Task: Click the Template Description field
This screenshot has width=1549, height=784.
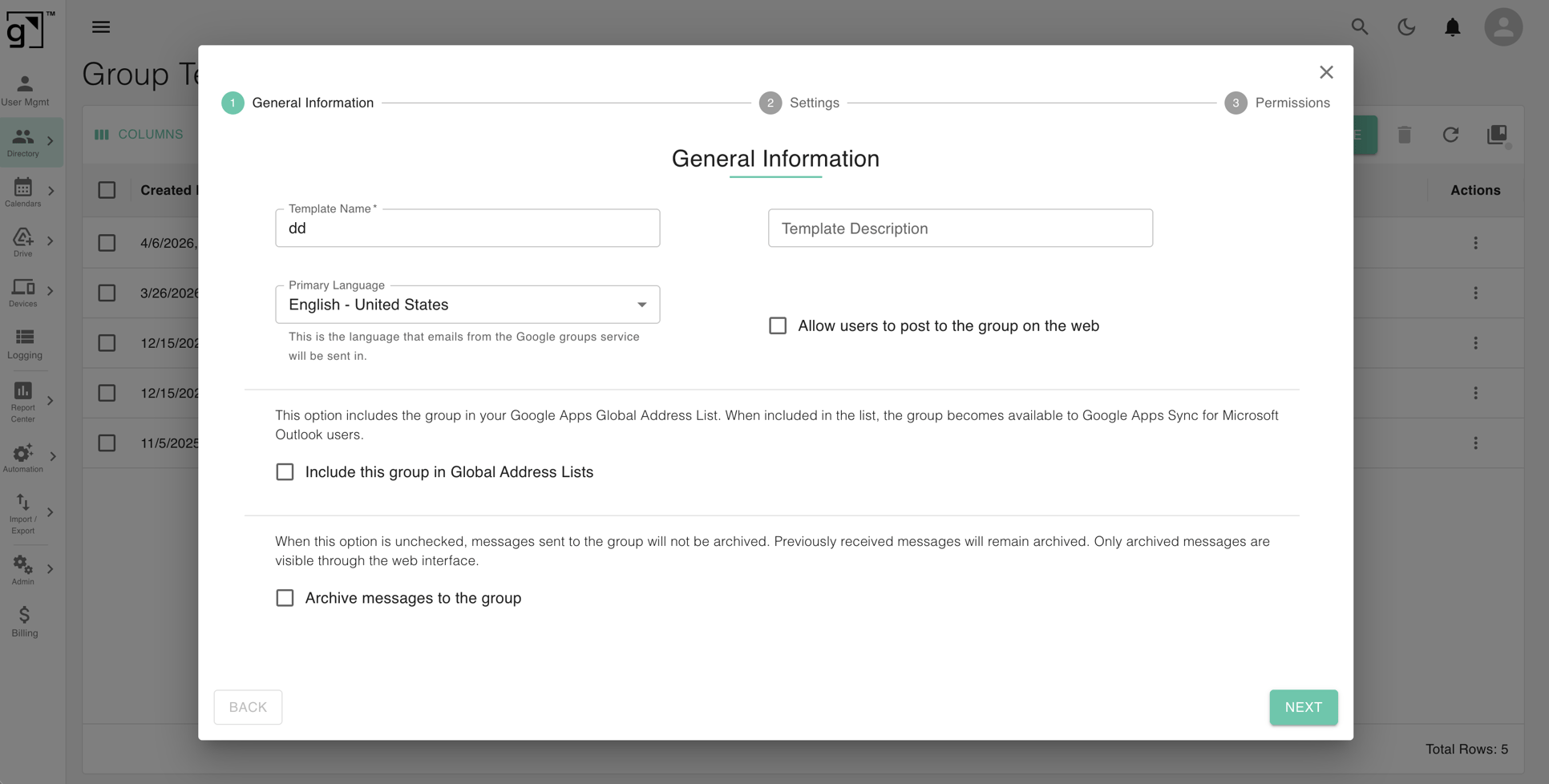Action: [x=961, y=228]
